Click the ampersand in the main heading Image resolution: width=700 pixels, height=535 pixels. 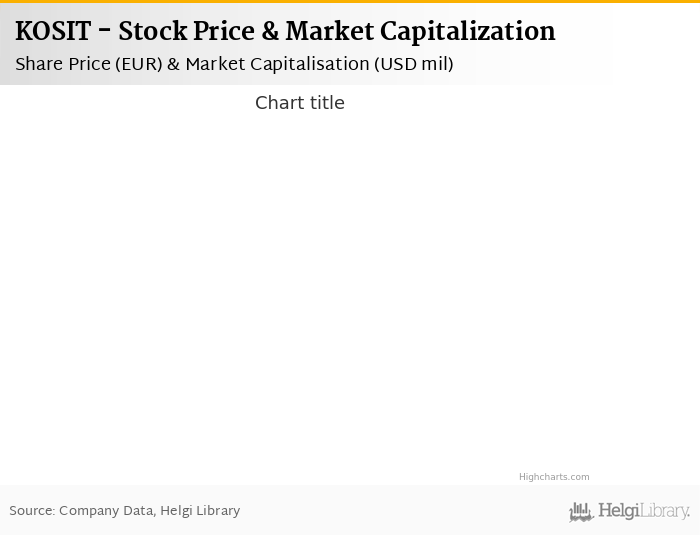[269, 32]
